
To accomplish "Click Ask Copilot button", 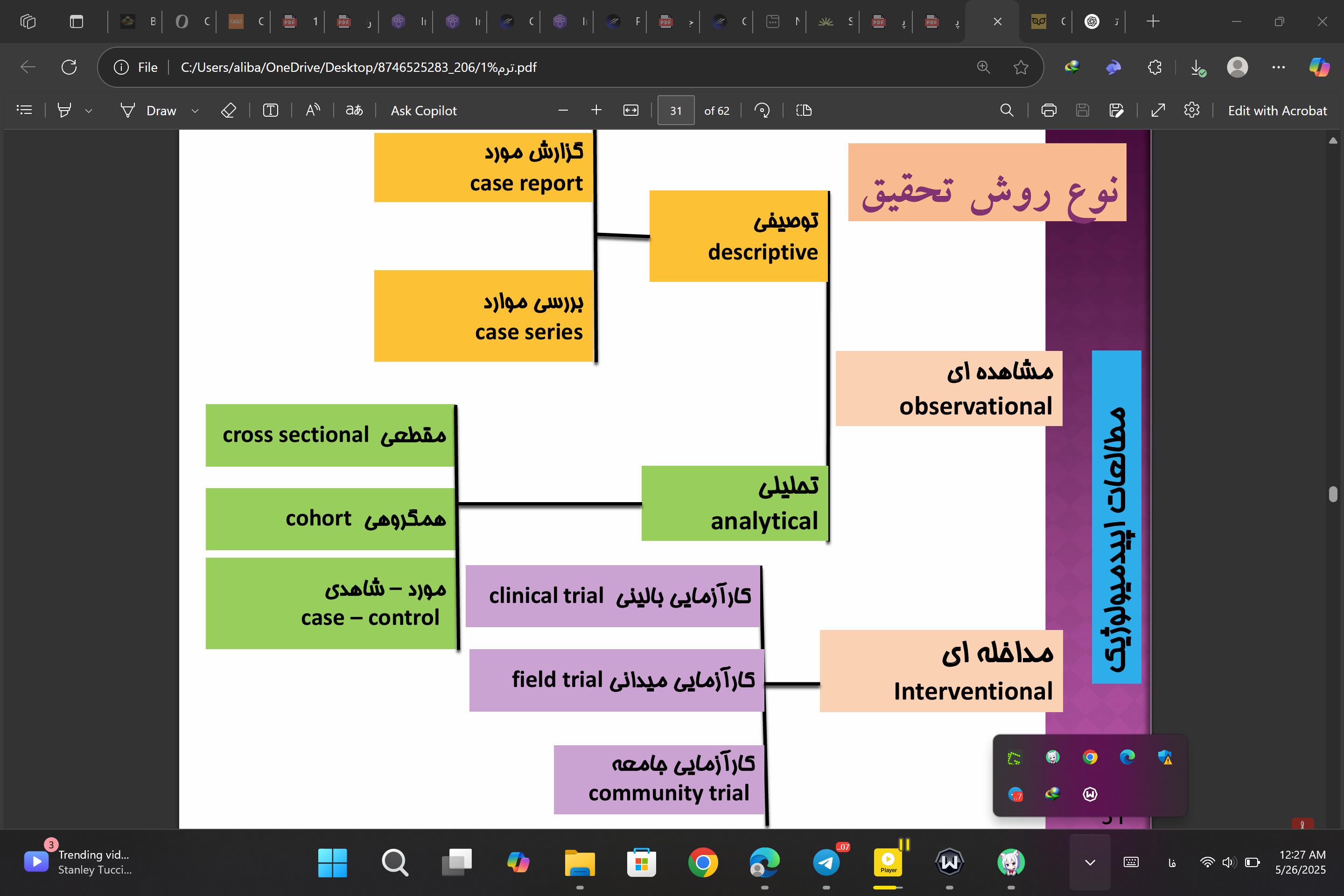I will [423, 110].
